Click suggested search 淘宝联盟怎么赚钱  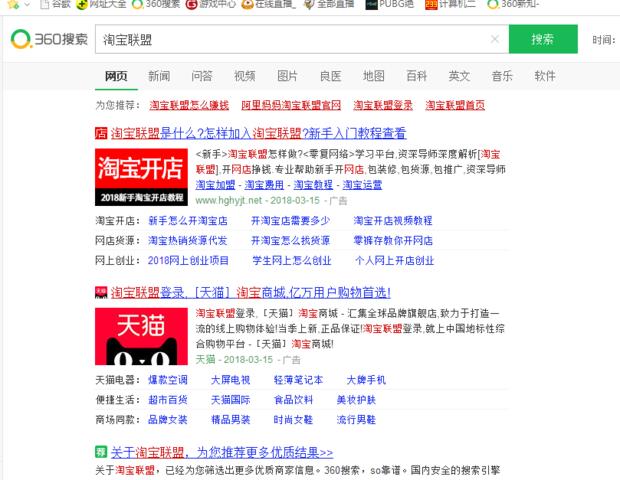pos(189,105)
